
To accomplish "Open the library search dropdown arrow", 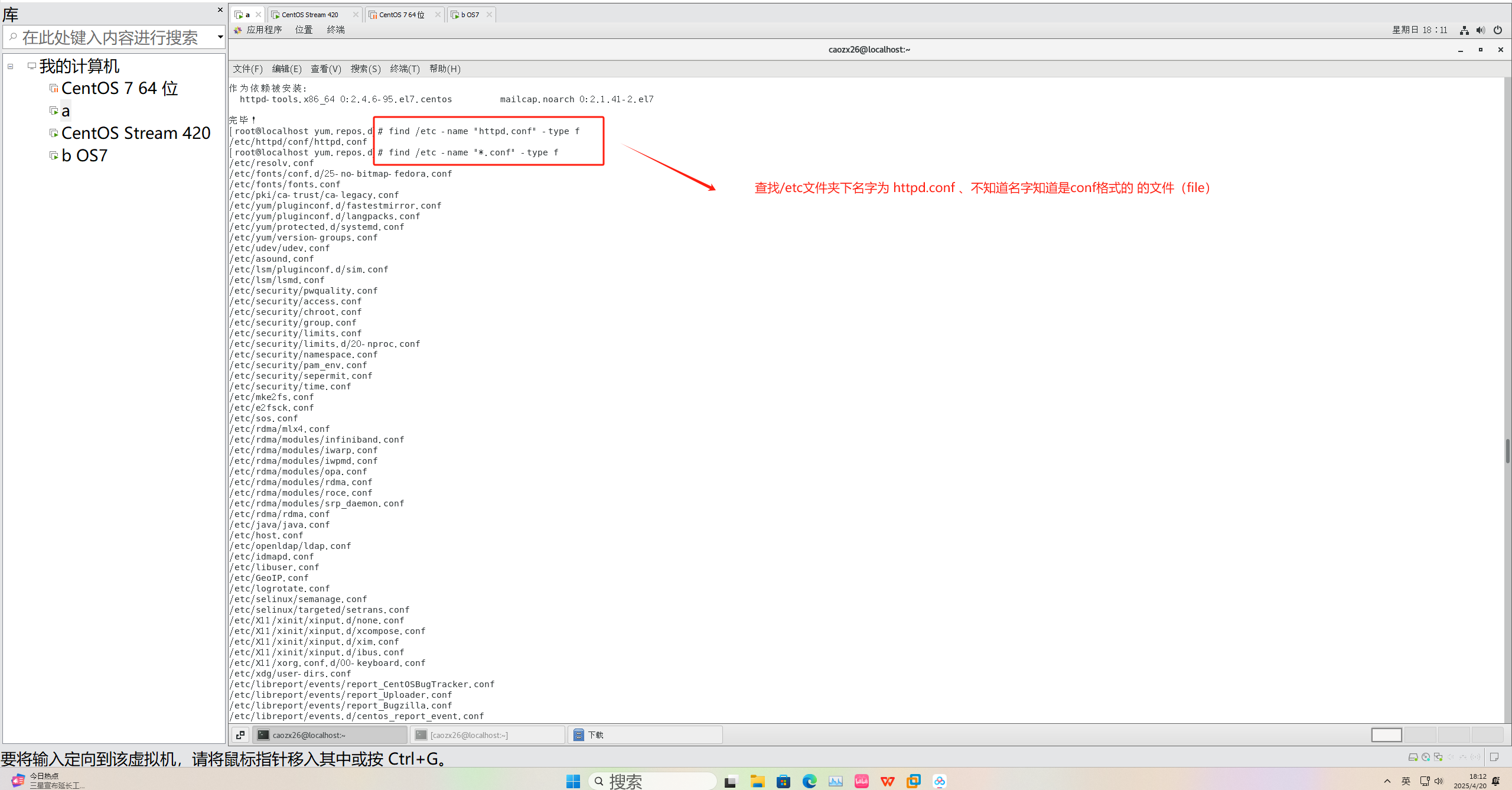I will (x=220, y=37).
